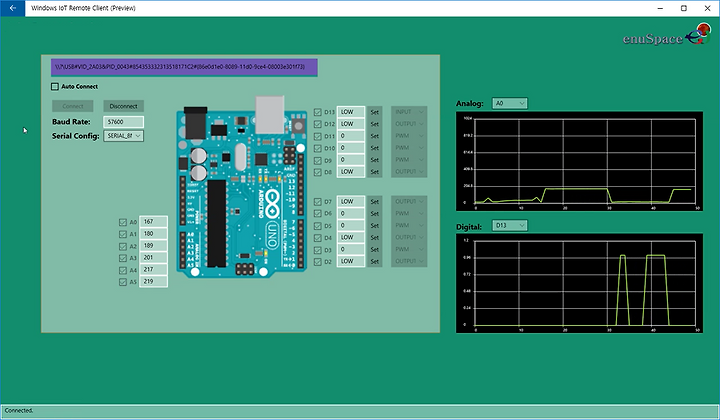Viewport: 720px width, 420px height.
Task: Click the Connected status bar text
Action: pyautogui.click(x=19, y=410)
